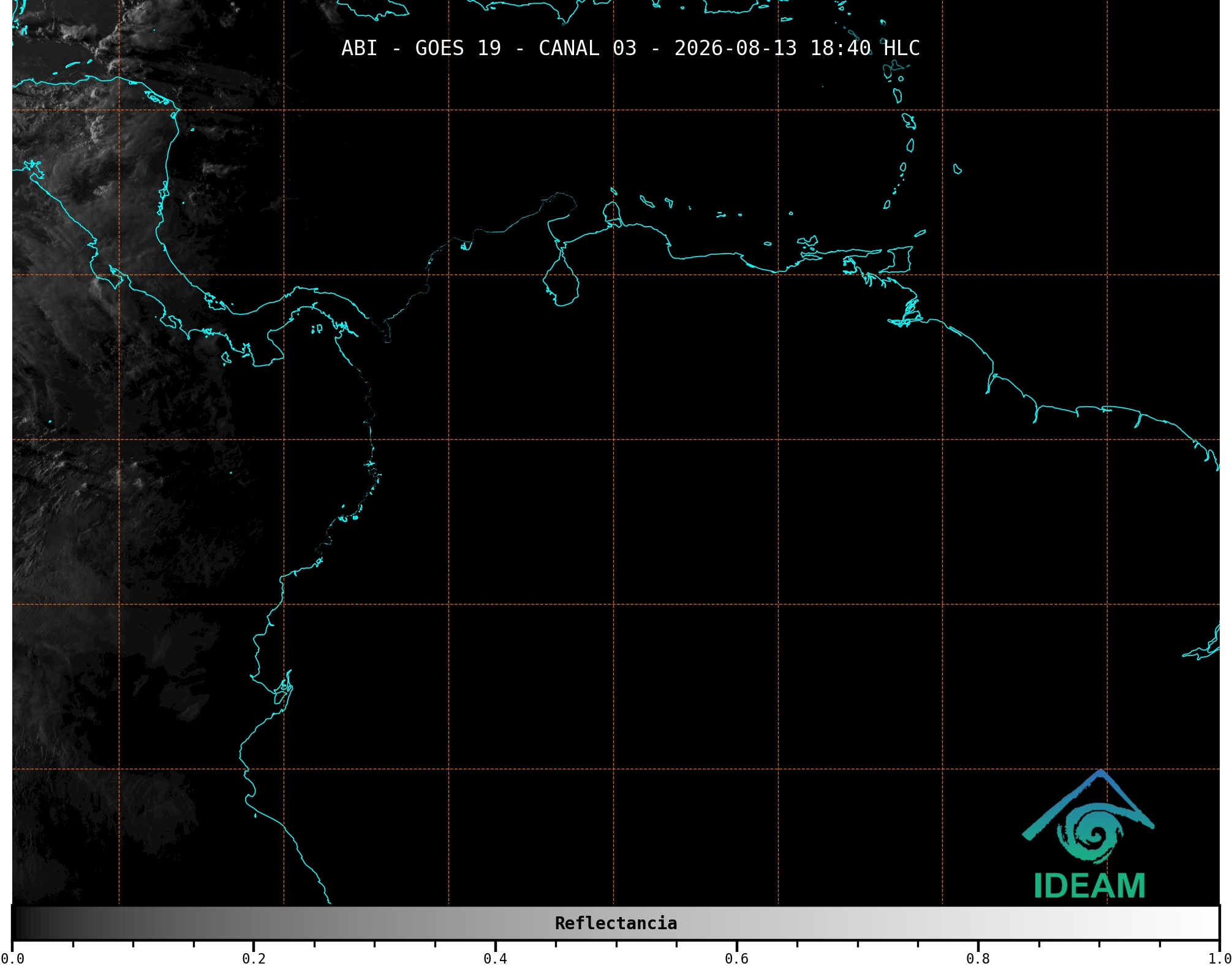Click the IDEAM logo
1232x966 pixels.
click(x=1089, y=834)
